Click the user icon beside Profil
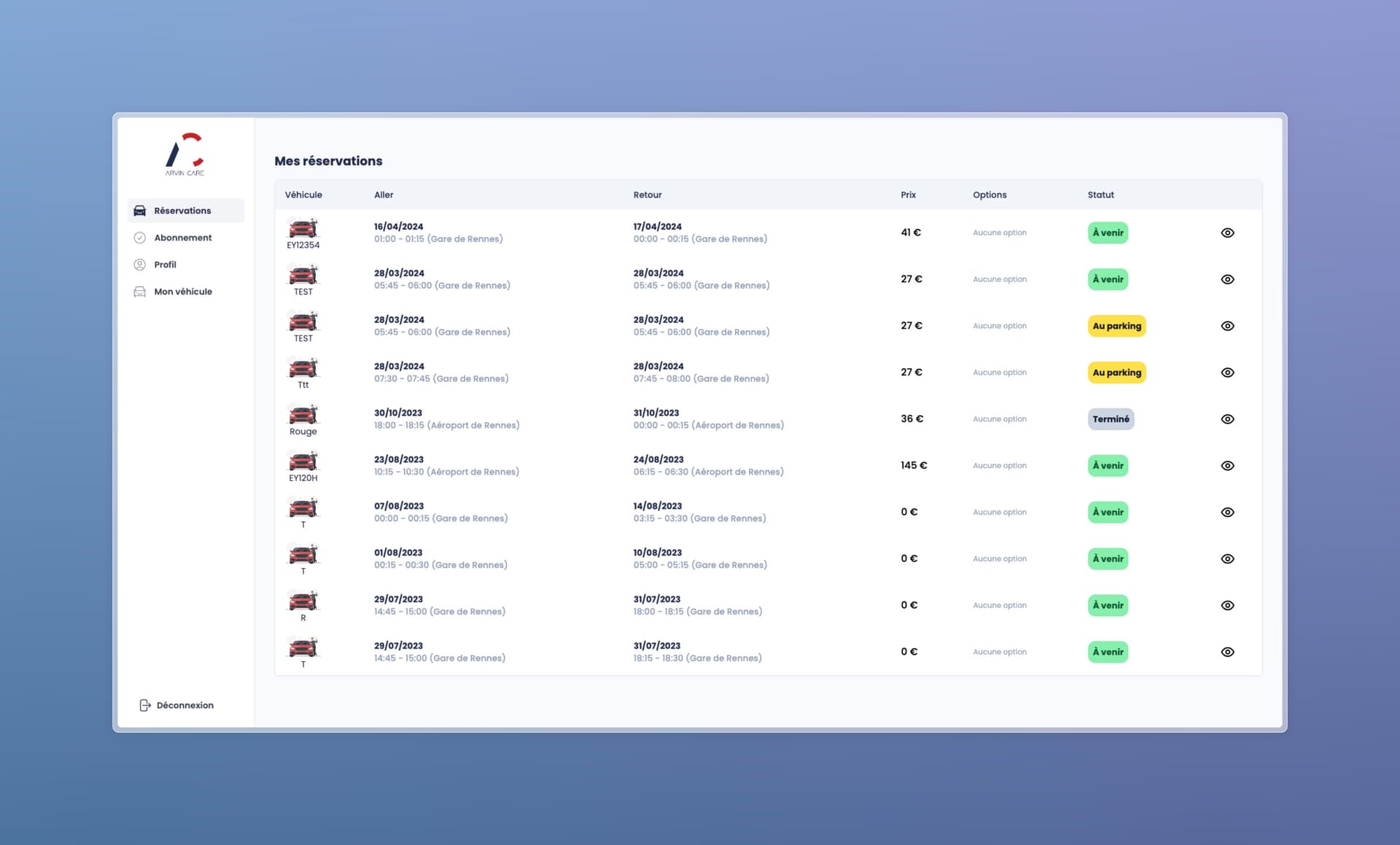The image size is (1400, 845). coord(140,265)
